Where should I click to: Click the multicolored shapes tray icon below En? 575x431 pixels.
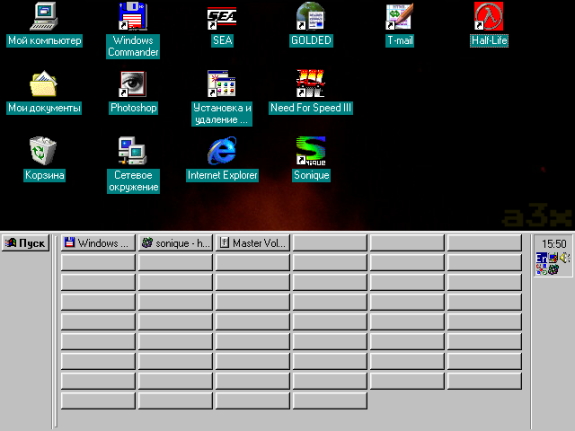(541, 270)
